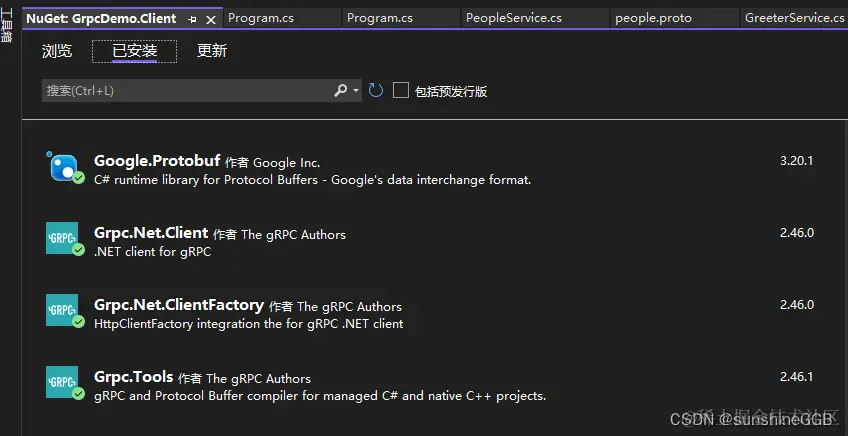Click the 'HttpClientFactory integration' description
This screenshot has height=436, width=848.
[x=249, y=324]
